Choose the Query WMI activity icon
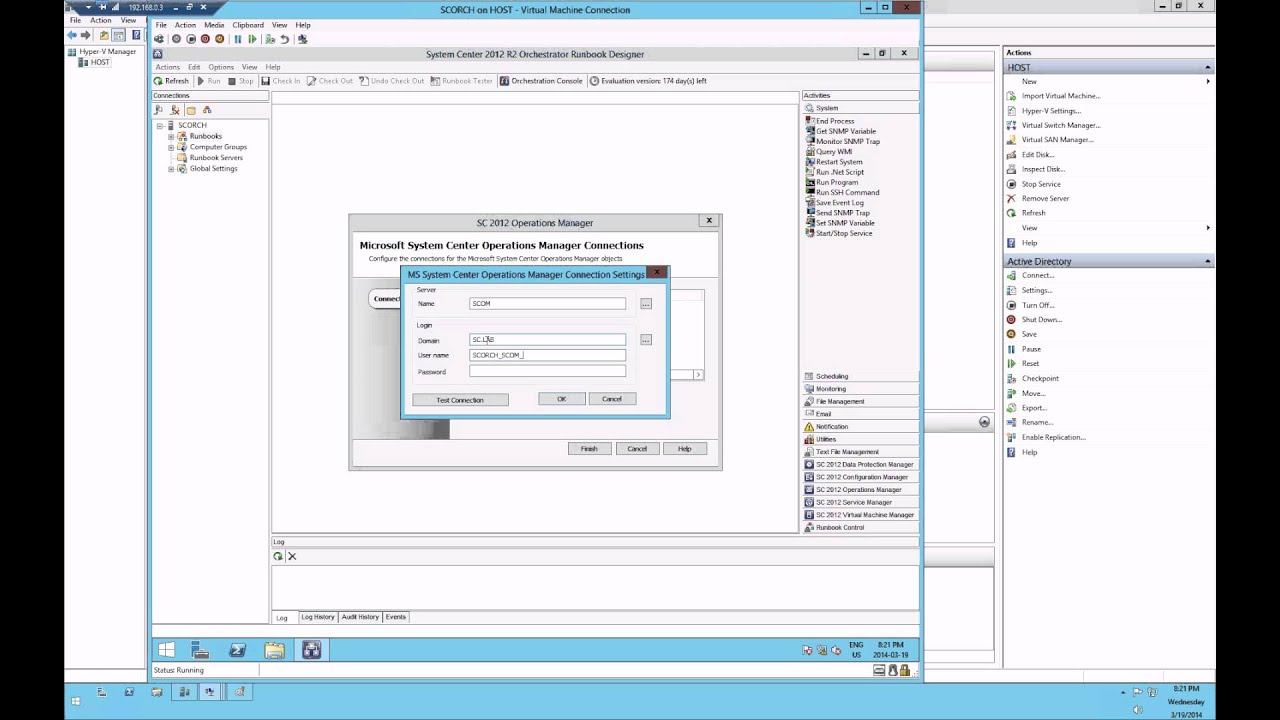Screen dimensions: 1280x720 point(810,152)
